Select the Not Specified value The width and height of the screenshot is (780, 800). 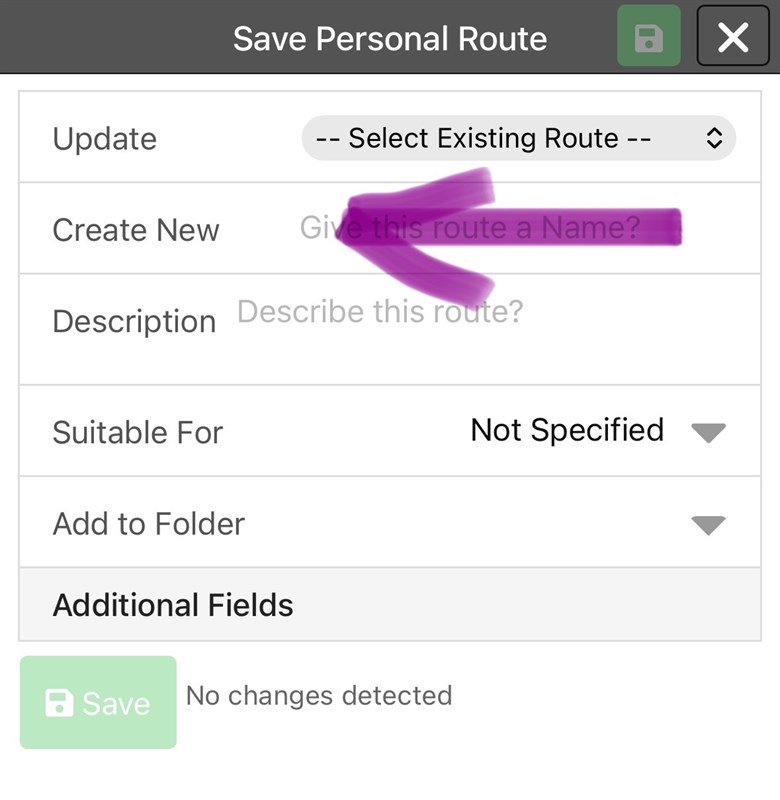coord(567,430)
